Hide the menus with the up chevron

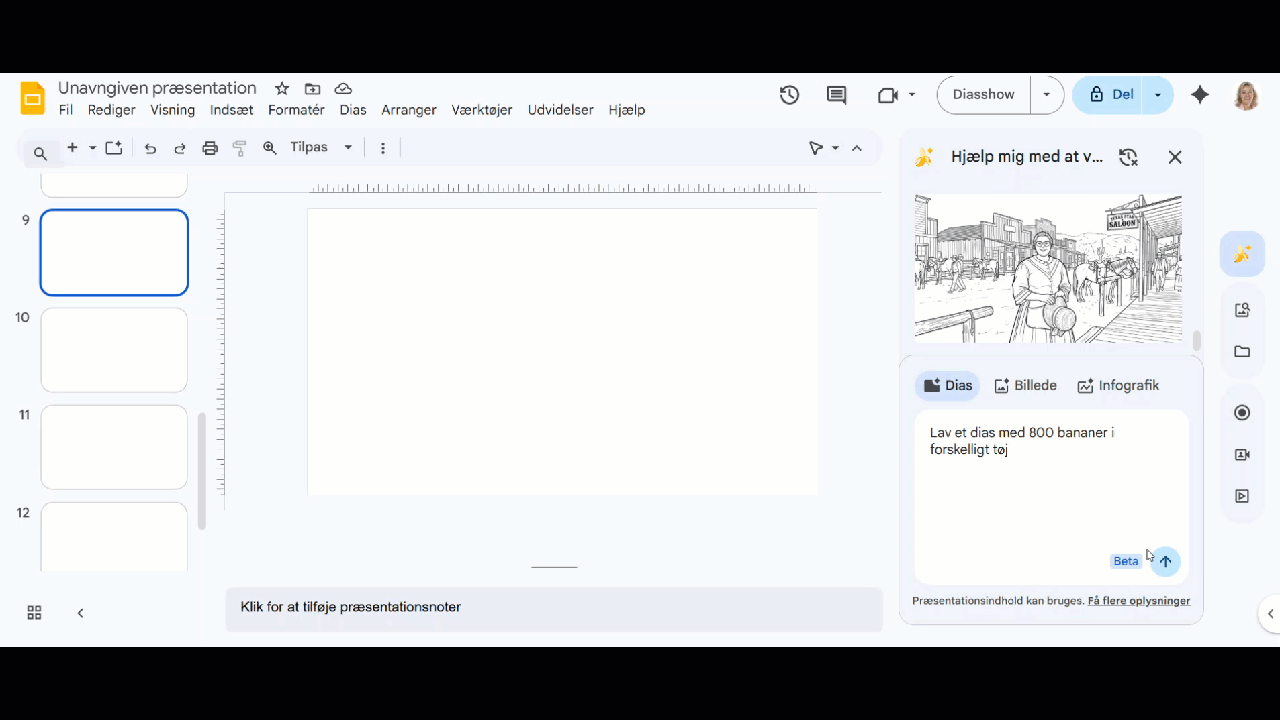857,148
